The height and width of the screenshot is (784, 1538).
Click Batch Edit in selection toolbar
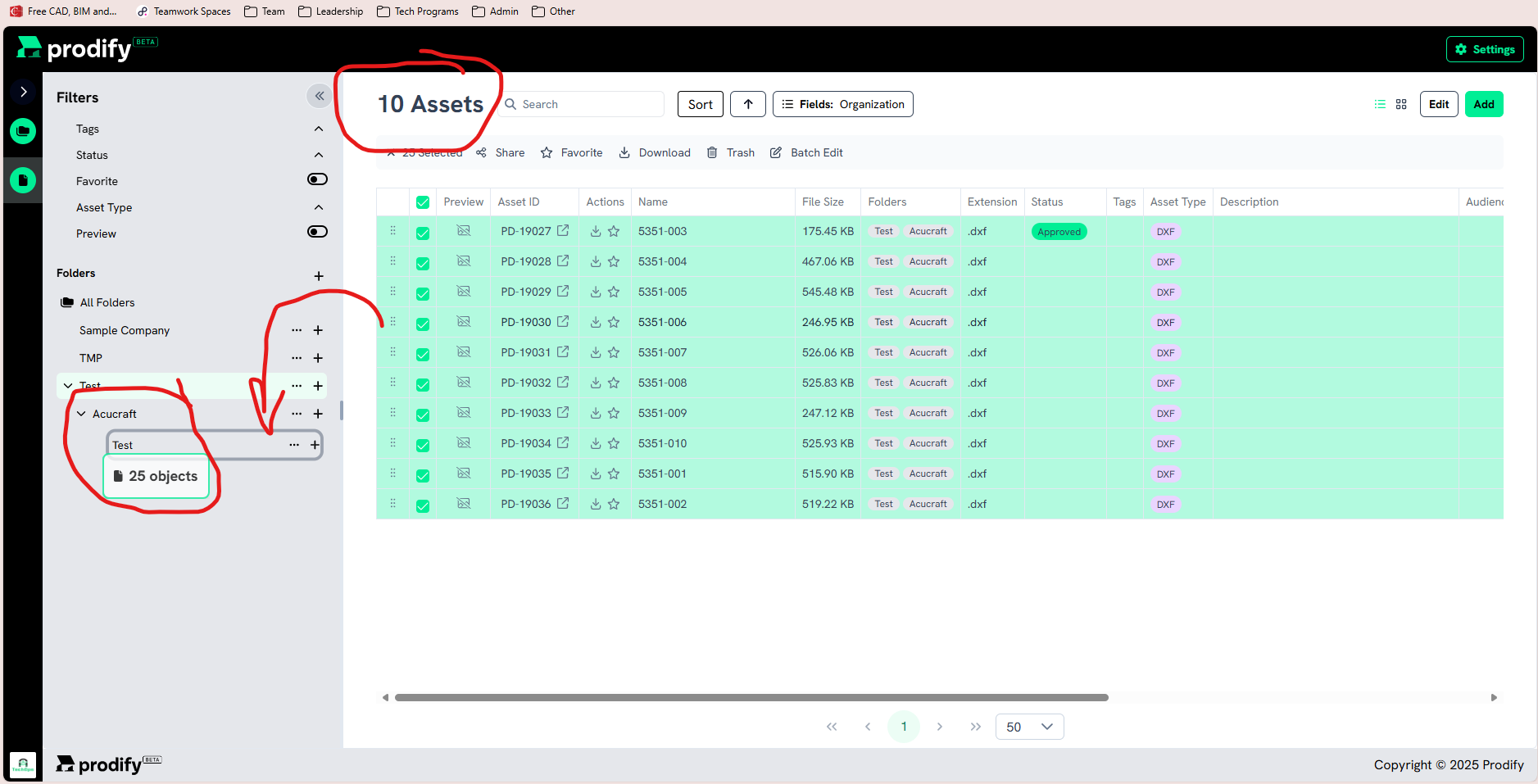tap(807, 152)
